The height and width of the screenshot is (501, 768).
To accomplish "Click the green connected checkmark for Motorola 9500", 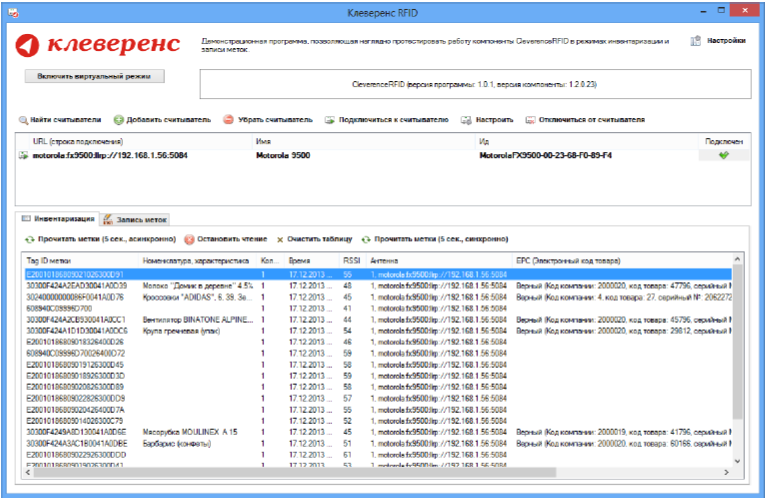I will pos(723,155).
